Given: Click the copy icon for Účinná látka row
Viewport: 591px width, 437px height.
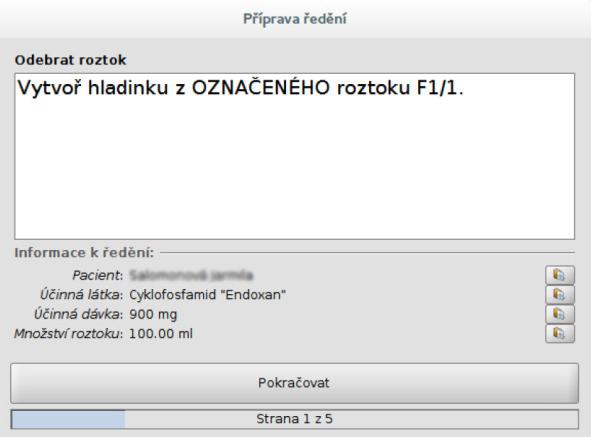Looking at the screenshot, I should click(560, 294).
